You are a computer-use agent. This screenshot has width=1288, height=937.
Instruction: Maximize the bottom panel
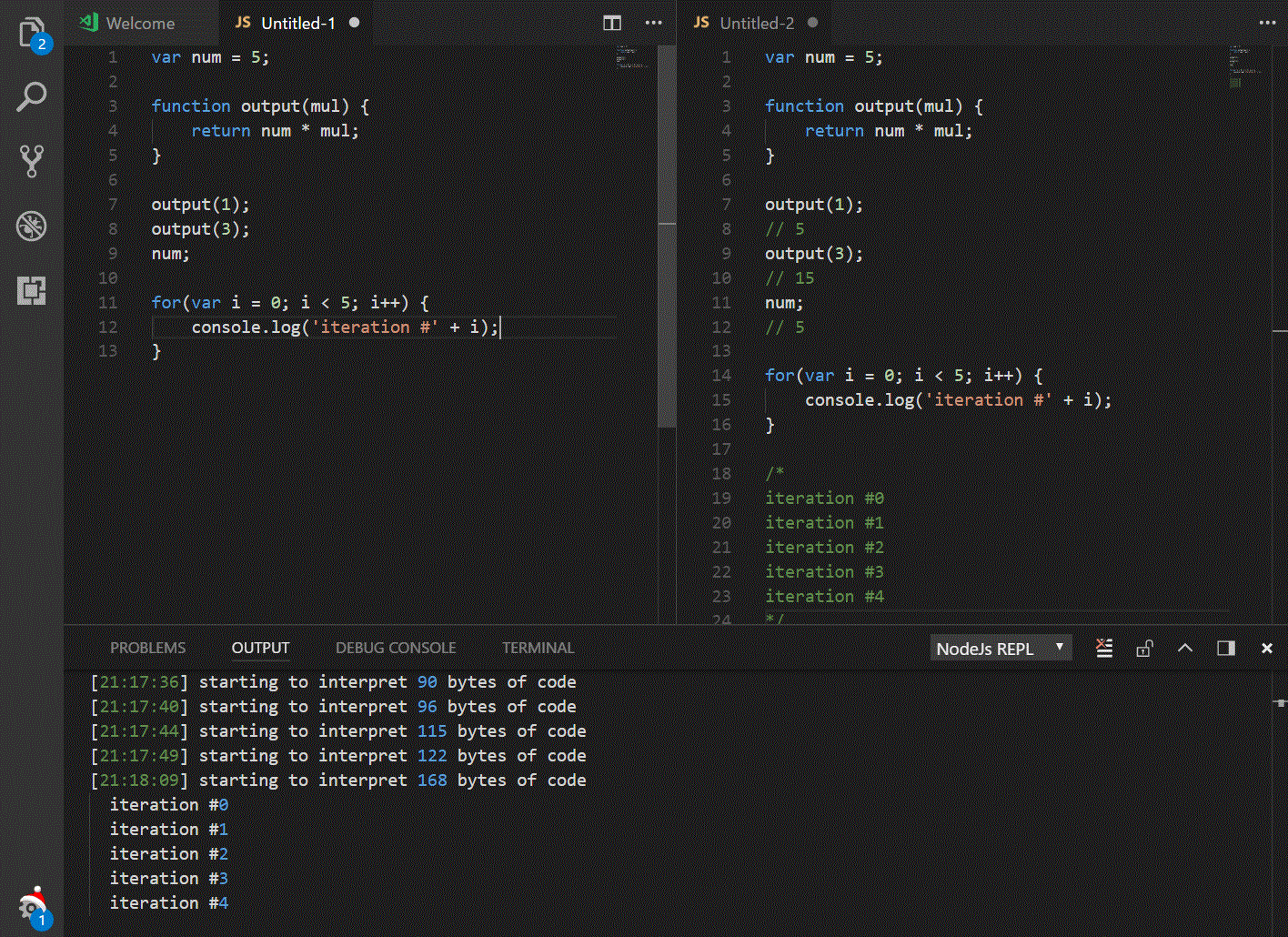[x=1225, y=648]
